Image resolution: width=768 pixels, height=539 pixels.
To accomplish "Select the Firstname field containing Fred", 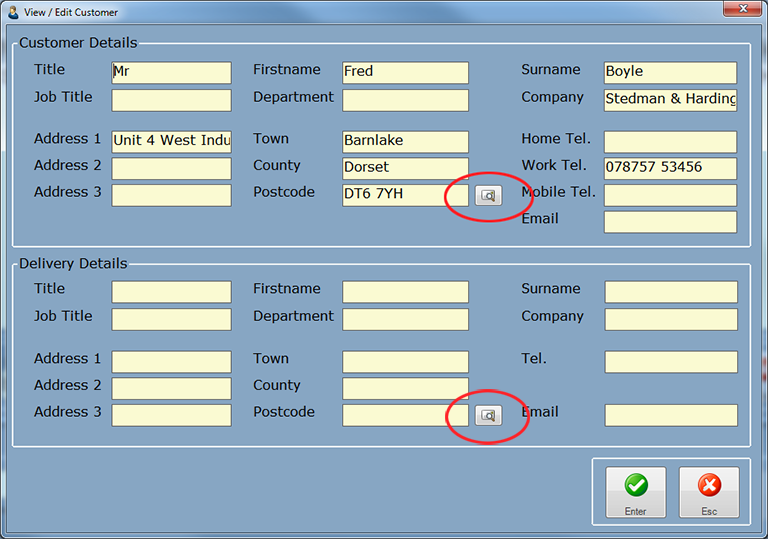I will pos(405,72).
